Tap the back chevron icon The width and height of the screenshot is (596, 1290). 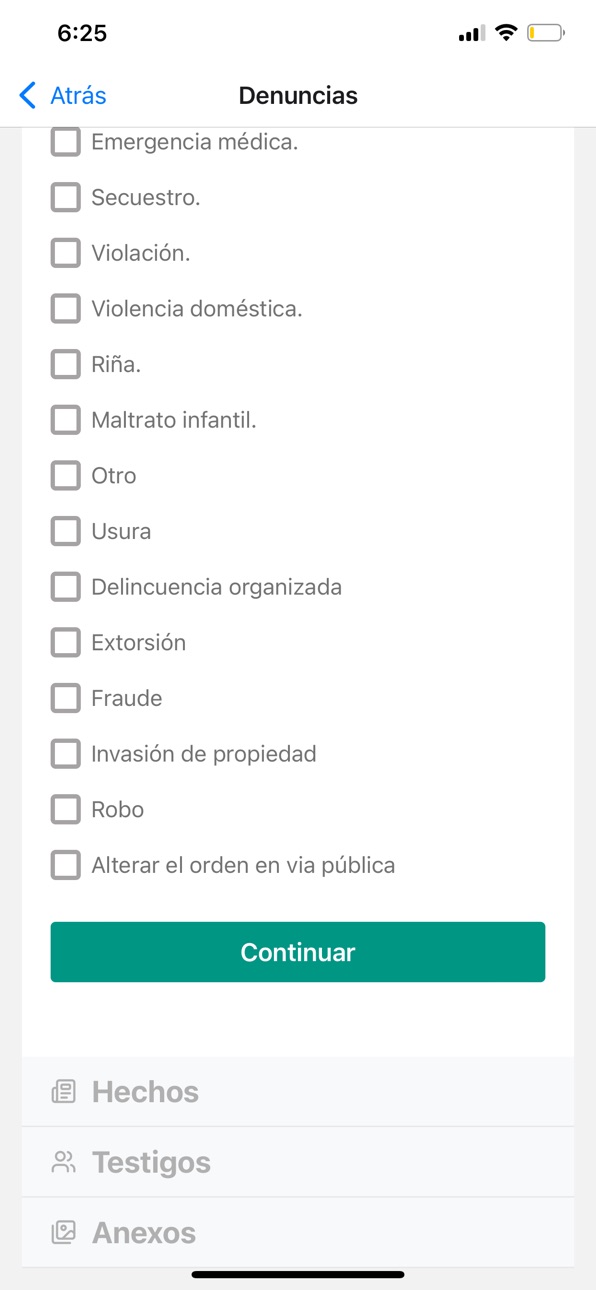(x=28, y=96)
